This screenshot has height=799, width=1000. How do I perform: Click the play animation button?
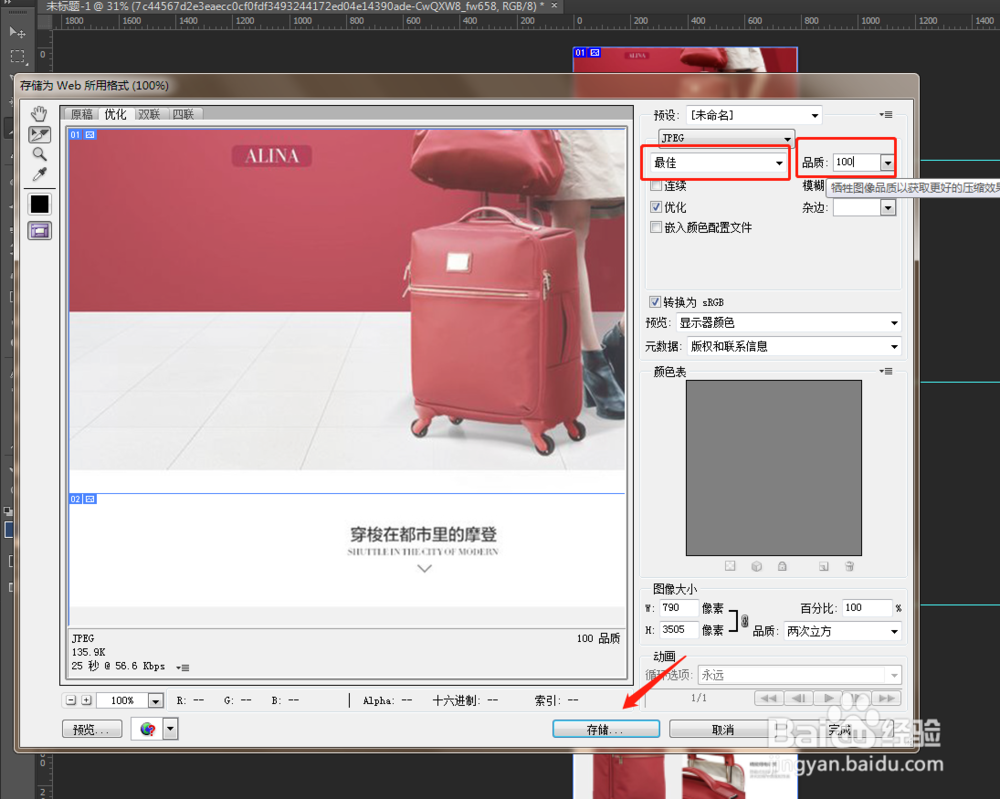pos(828,698)
